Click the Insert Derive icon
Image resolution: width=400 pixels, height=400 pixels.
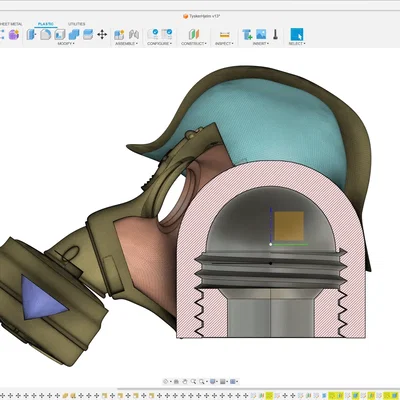(247, 34)
